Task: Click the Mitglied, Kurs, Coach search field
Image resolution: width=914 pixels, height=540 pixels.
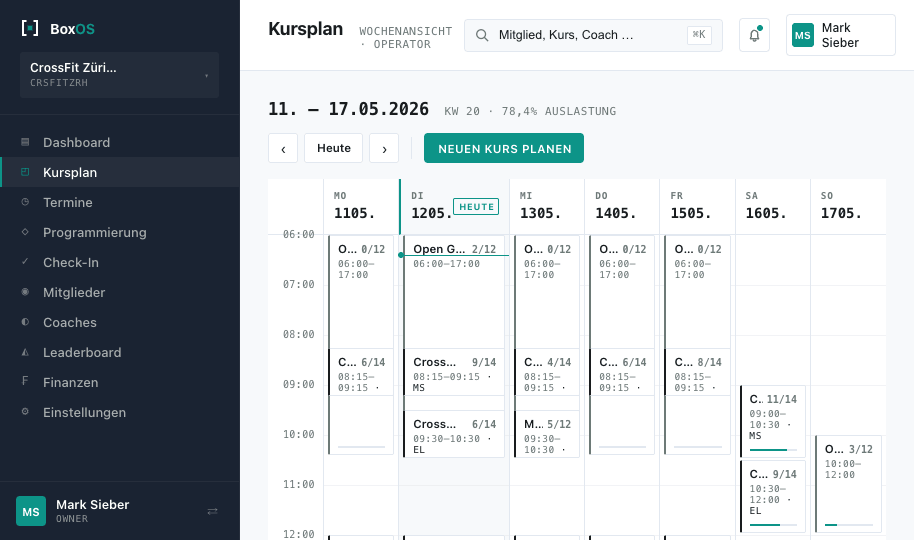Action: coord(593,35)
